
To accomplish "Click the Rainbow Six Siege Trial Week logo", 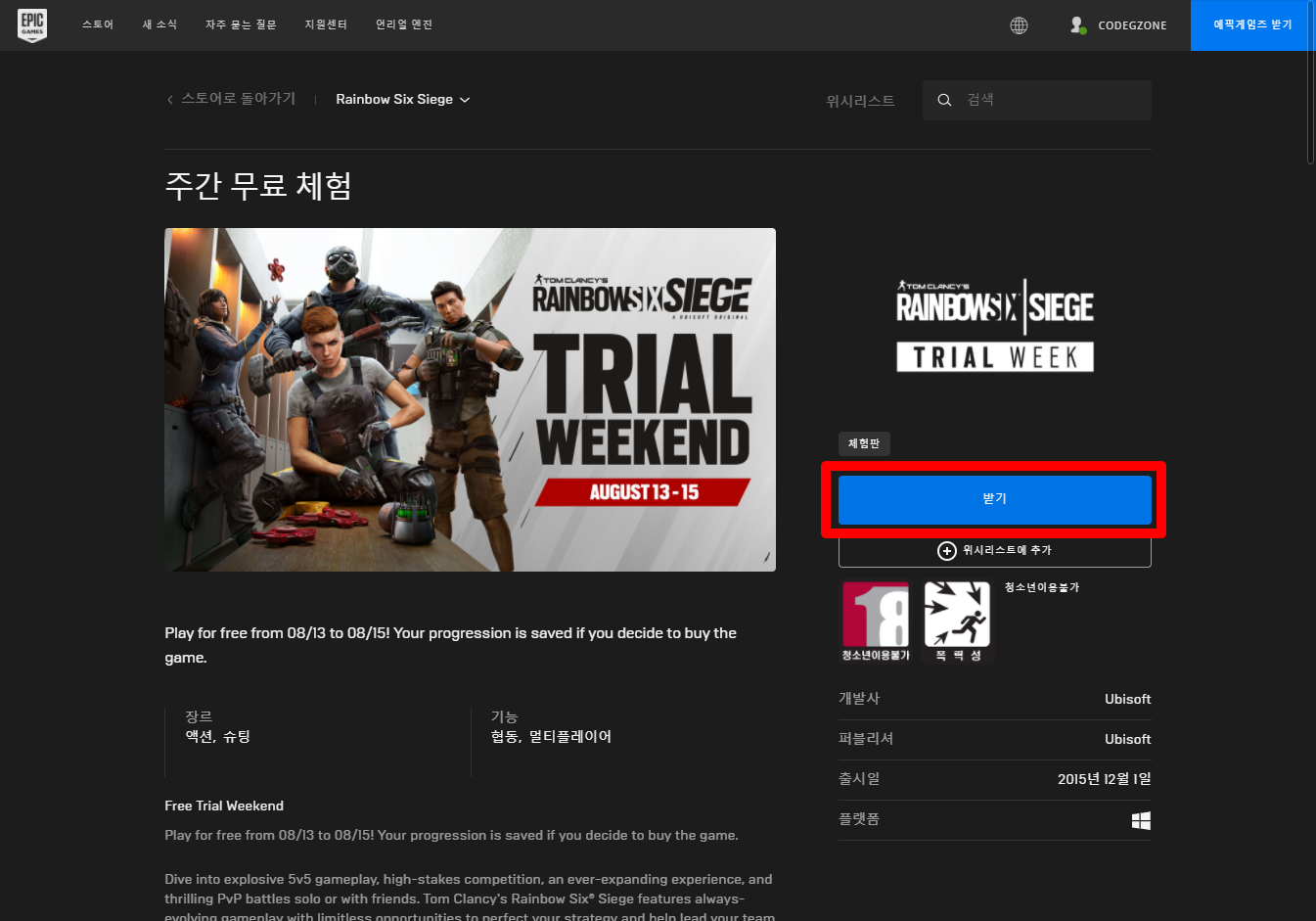I will (995, 326).
